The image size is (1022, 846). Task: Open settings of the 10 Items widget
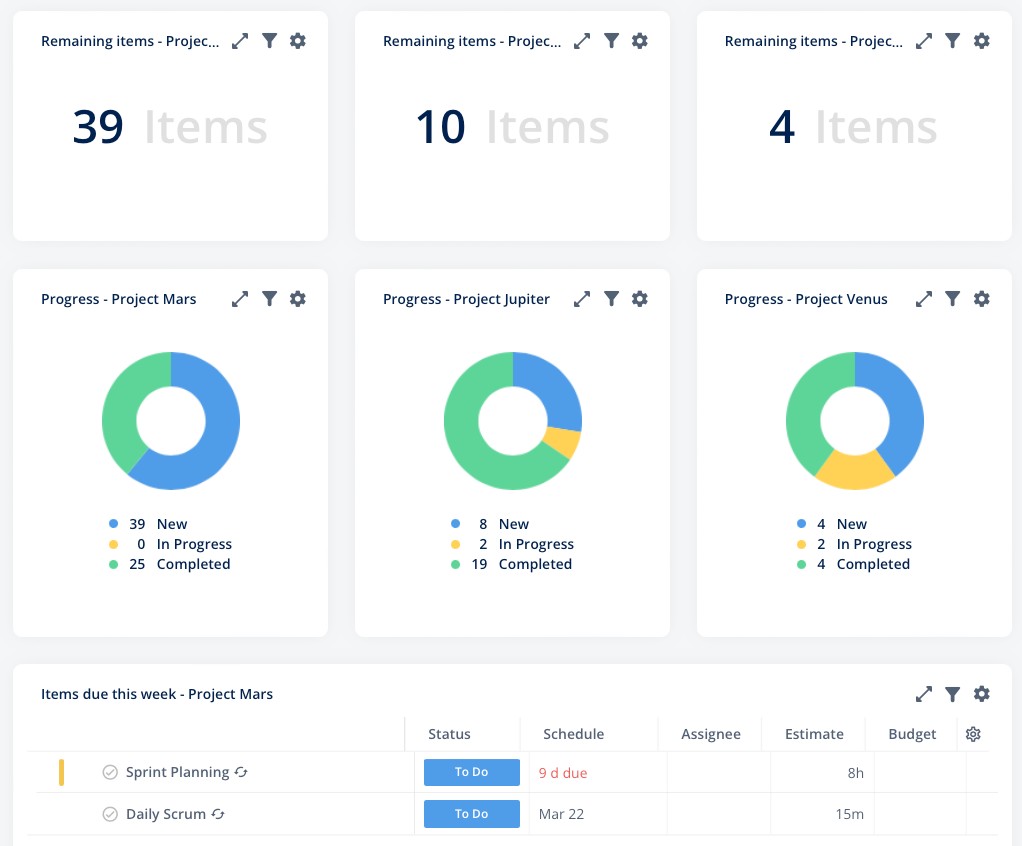coord(640,41)
